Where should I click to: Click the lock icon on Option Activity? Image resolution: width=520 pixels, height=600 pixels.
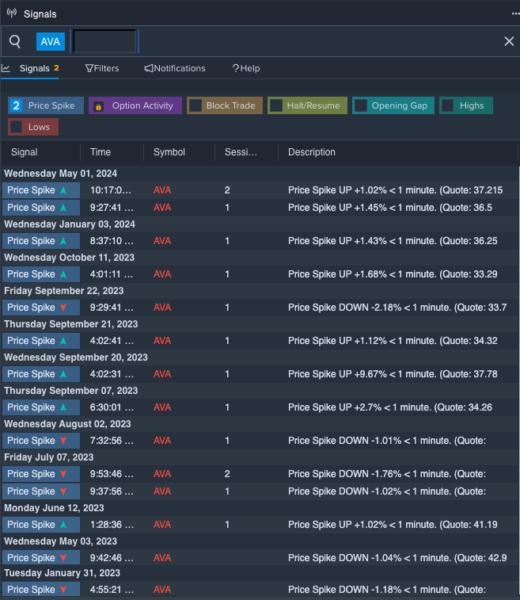[98, 106]
